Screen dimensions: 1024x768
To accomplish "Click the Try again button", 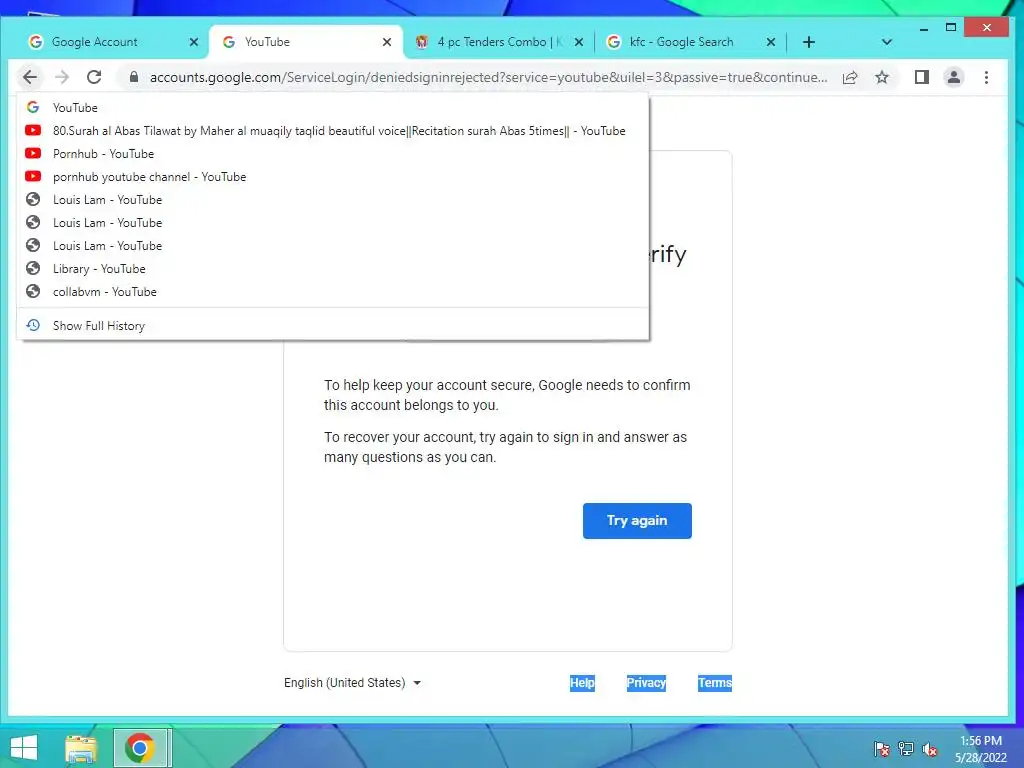I will [x=637, y=520].
